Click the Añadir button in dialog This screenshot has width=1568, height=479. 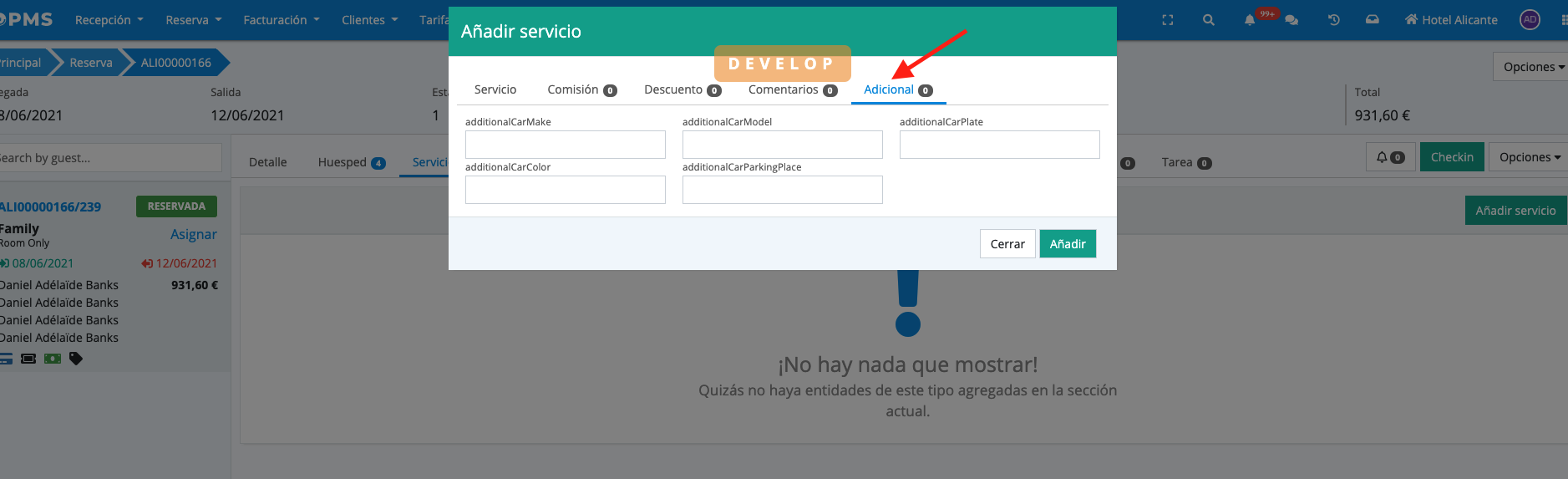1068,244
